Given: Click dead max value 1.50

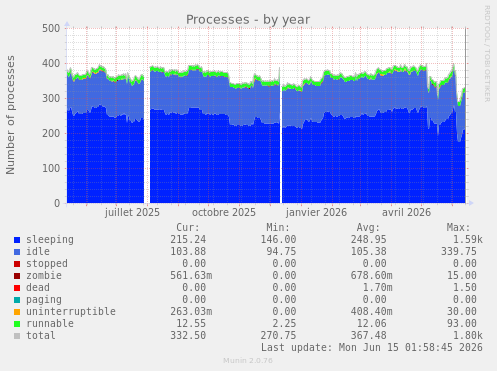Looking at the screenshot, I should (465, 288).
